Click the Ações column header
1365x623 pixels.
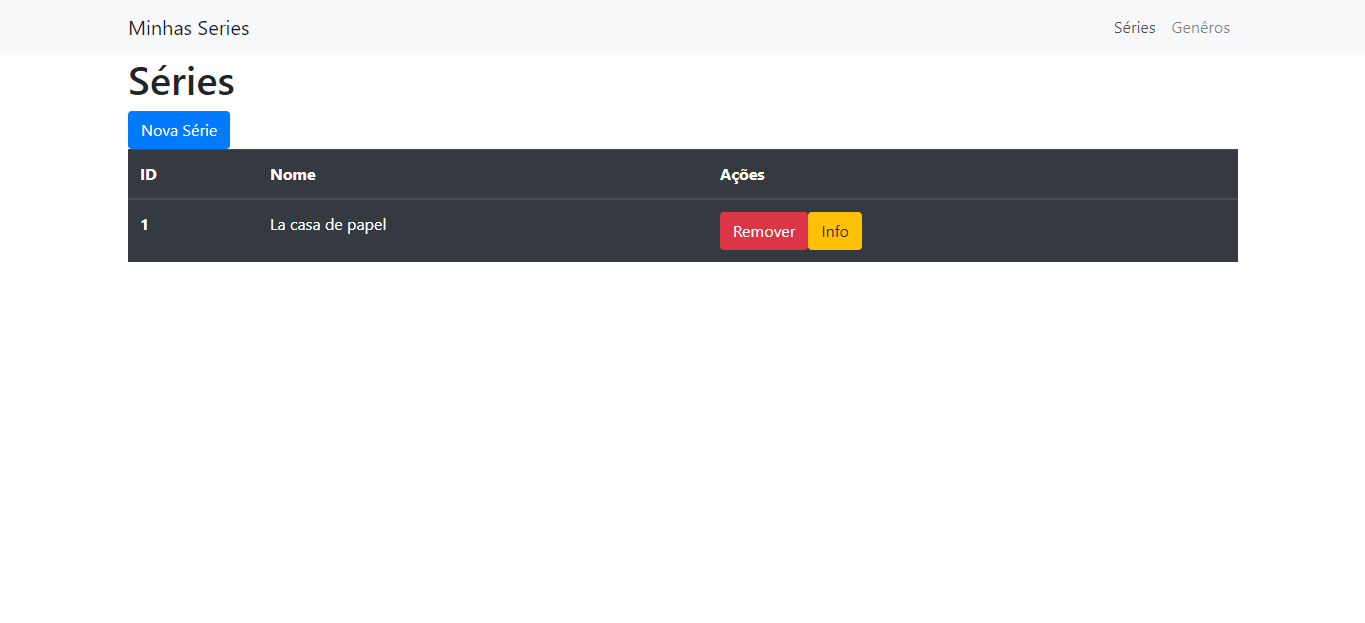click(x=741, y=174)
